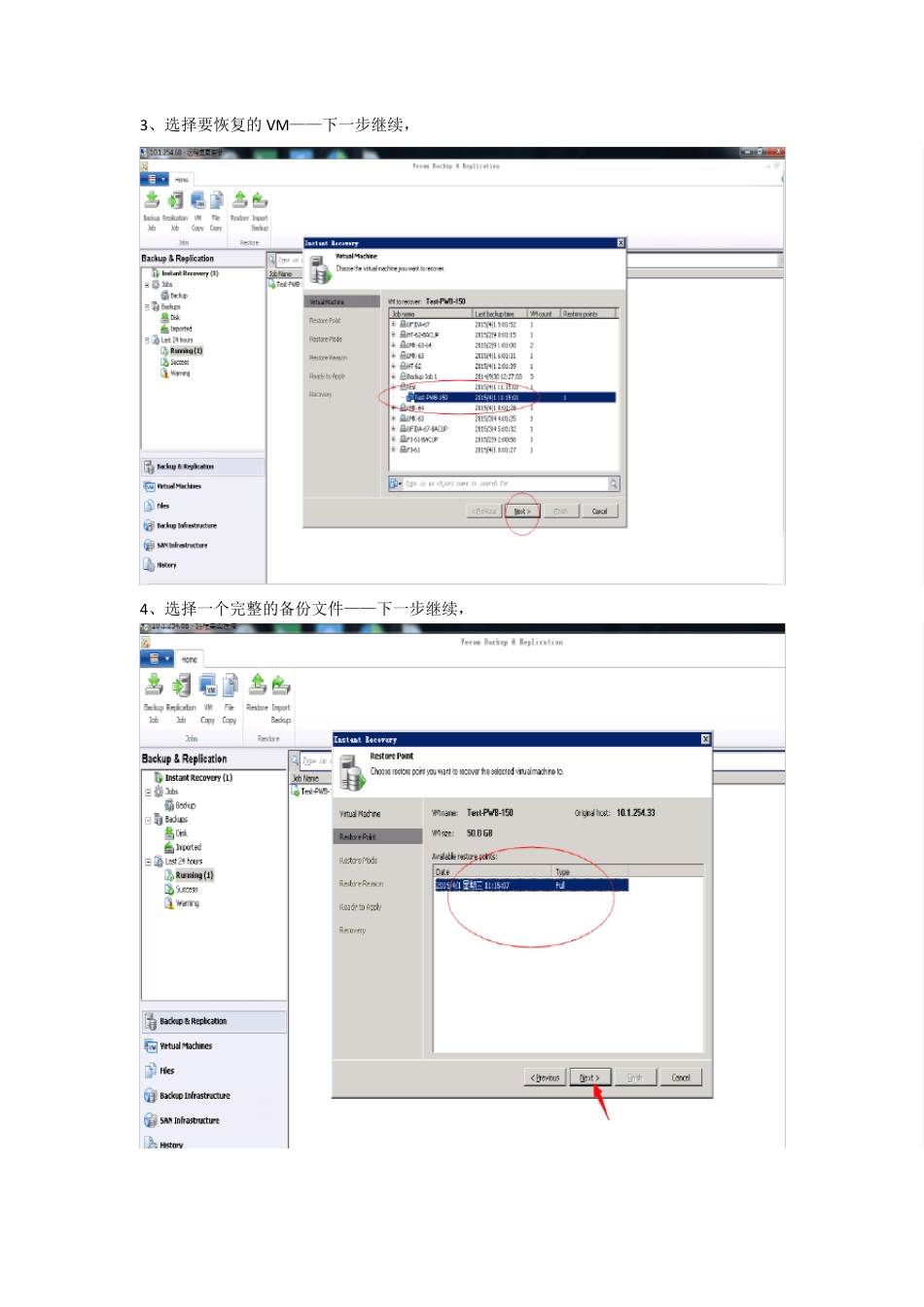Click Type column header in restore points list
This screenshot has height=1307, width=924.
point(591,872)
